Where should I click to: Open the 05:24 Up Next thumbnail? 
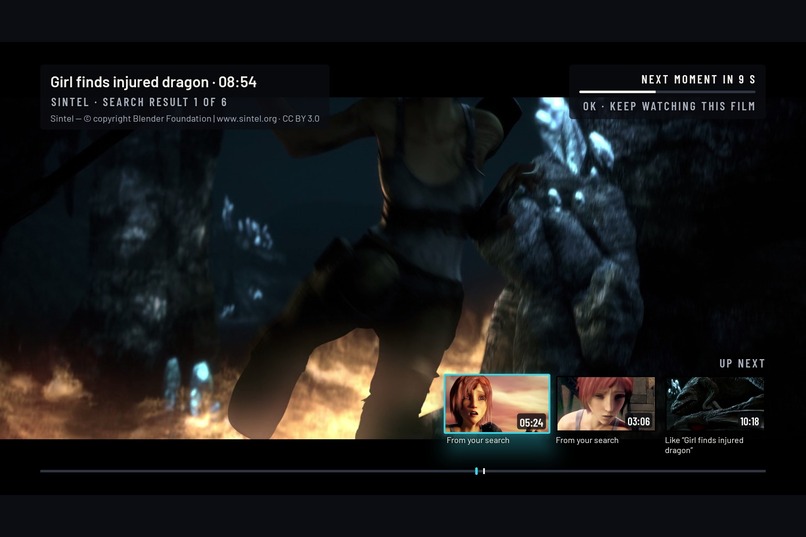click(497, 404)
